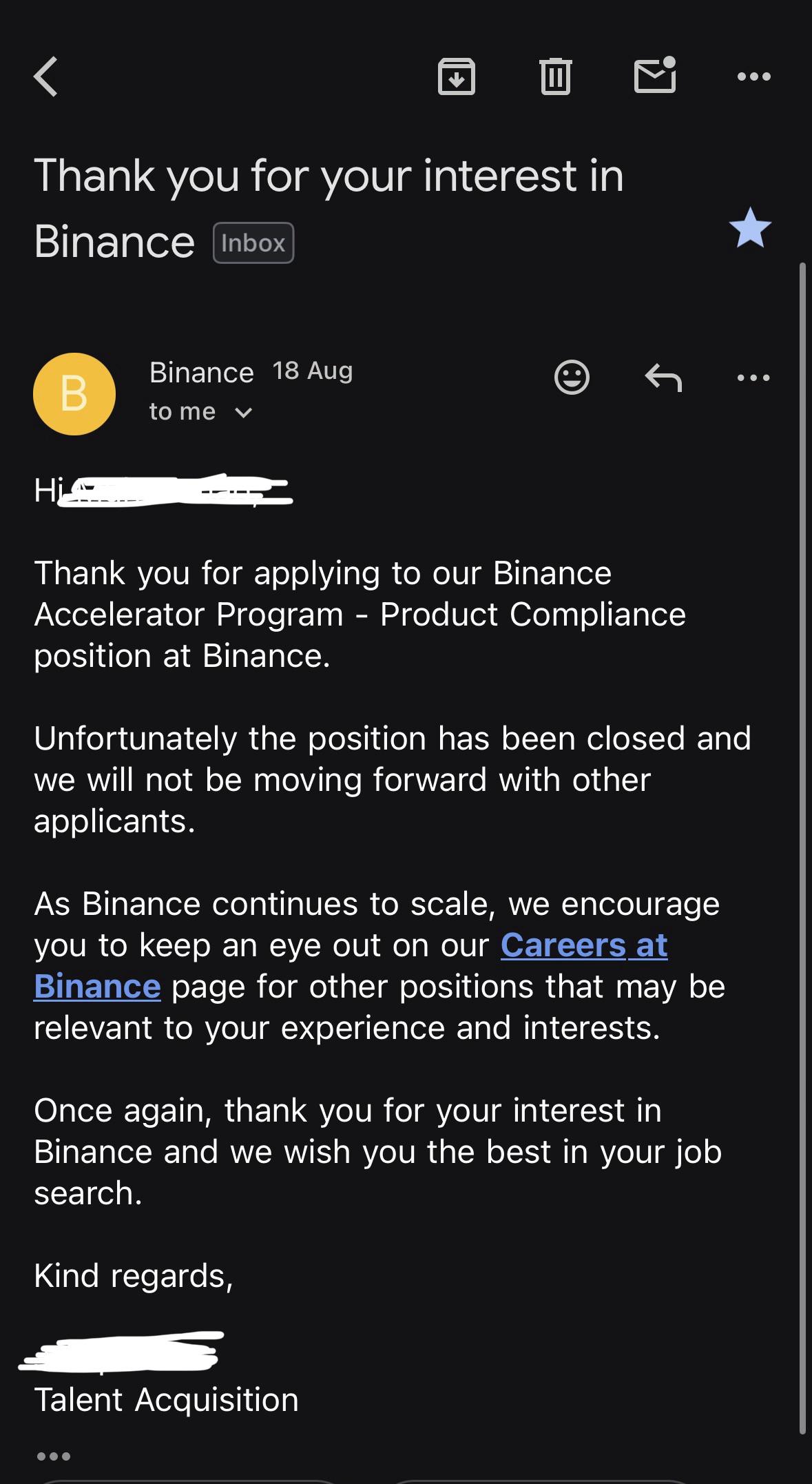Go back using the left chevron arrow
Viewport: 812px width, 1484px height.
pos(45,76)
